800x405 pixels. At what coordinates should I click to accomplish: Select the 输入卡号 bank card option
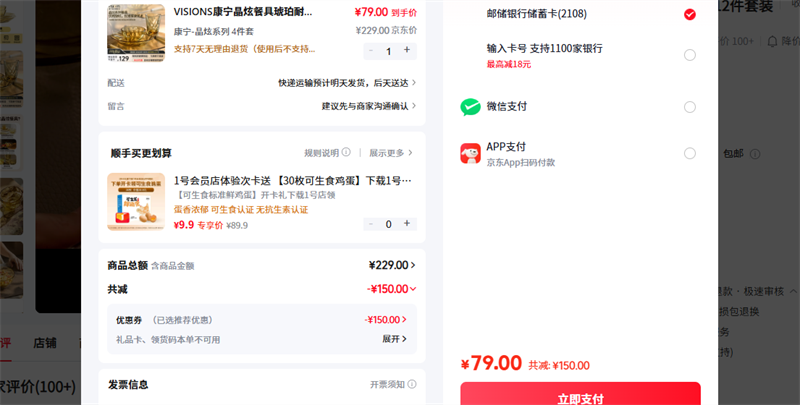[x=689, y=54]
